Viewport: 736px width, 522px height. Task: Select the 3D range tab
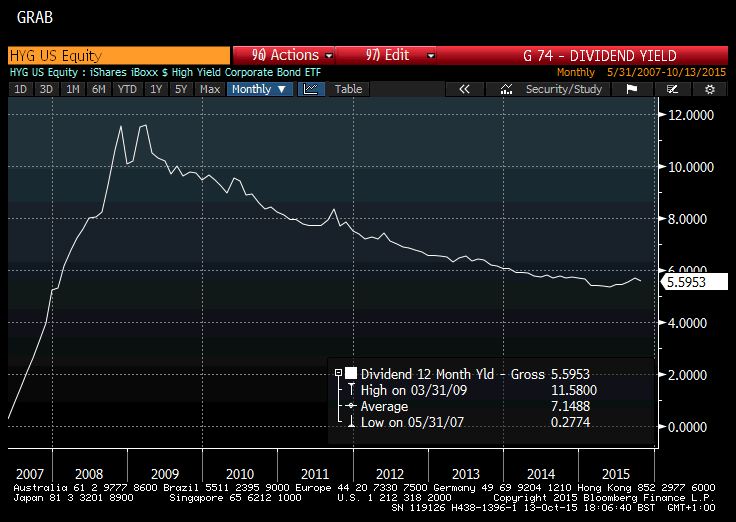coord(46,89)
